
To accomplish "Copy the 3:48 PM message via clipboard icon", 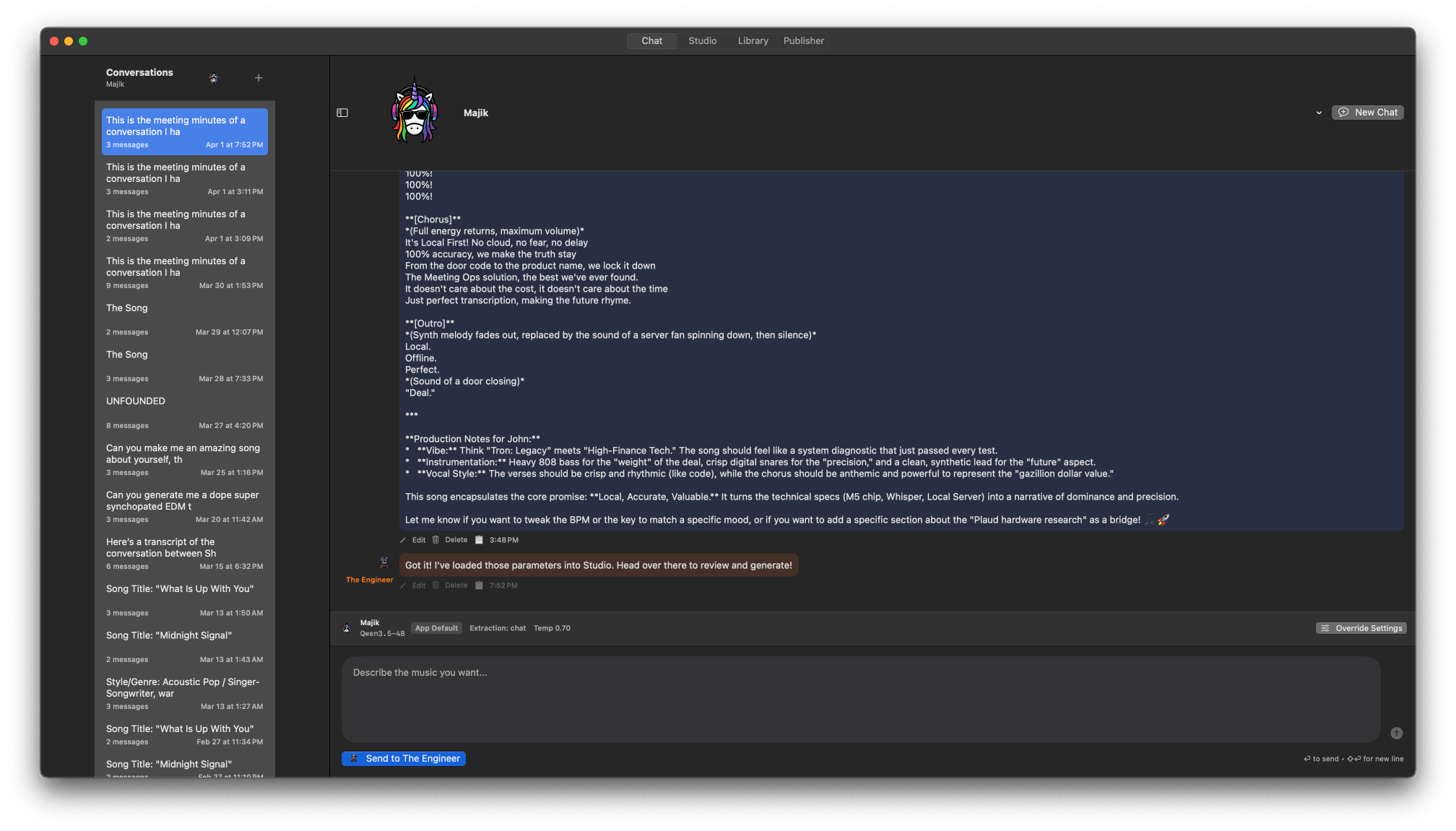I will pos(479,540).
